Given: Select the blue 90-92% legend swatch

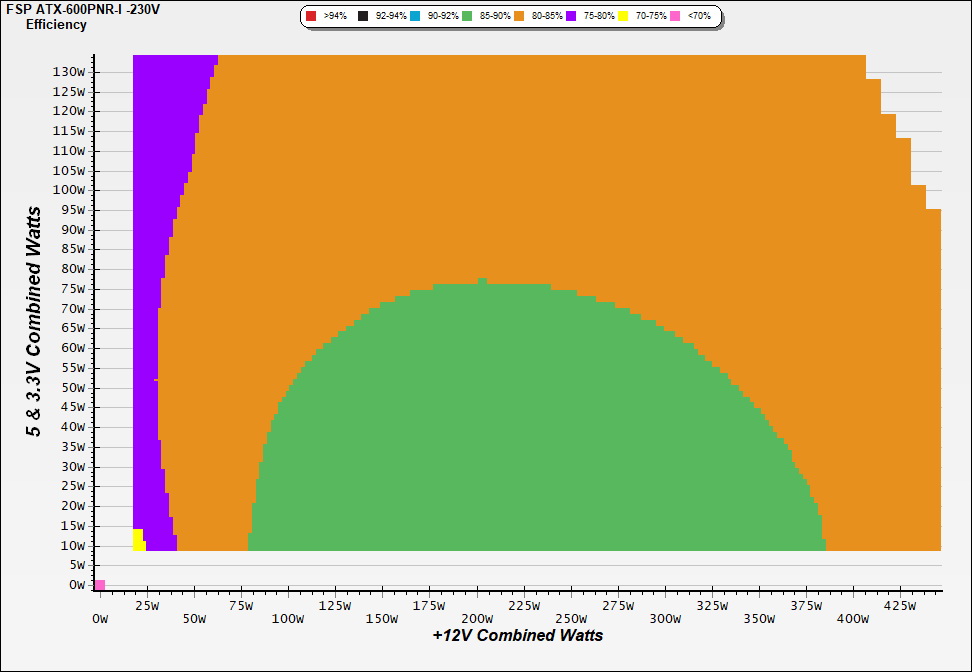Looking at the screenshot, I should (x=415, y=17).
